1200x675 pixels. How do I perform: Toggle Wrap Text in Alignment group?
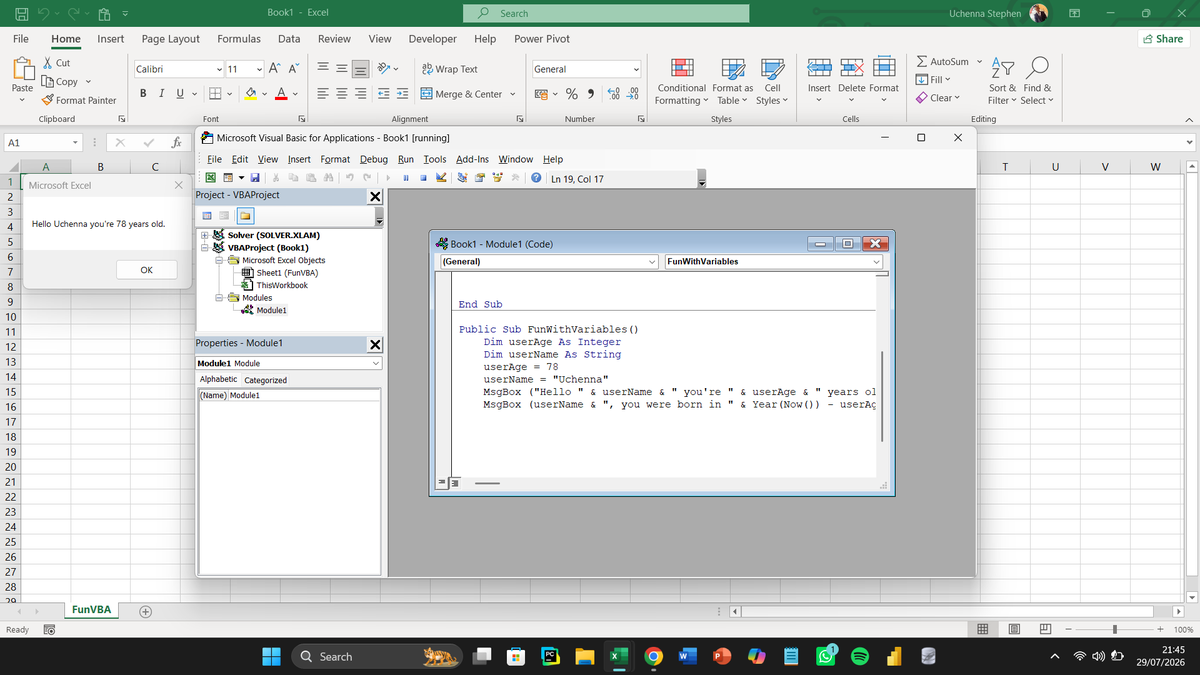[450, 69]
